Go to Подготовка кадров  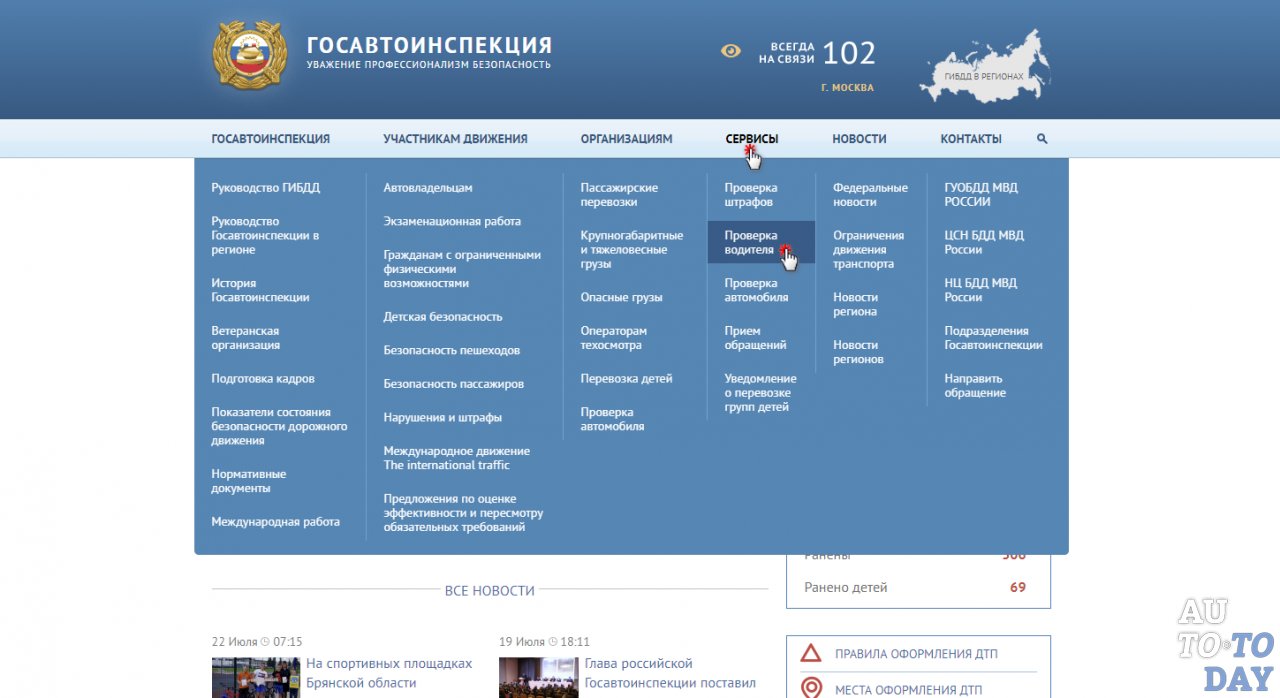pyautogui.click(x=263, y=379)
